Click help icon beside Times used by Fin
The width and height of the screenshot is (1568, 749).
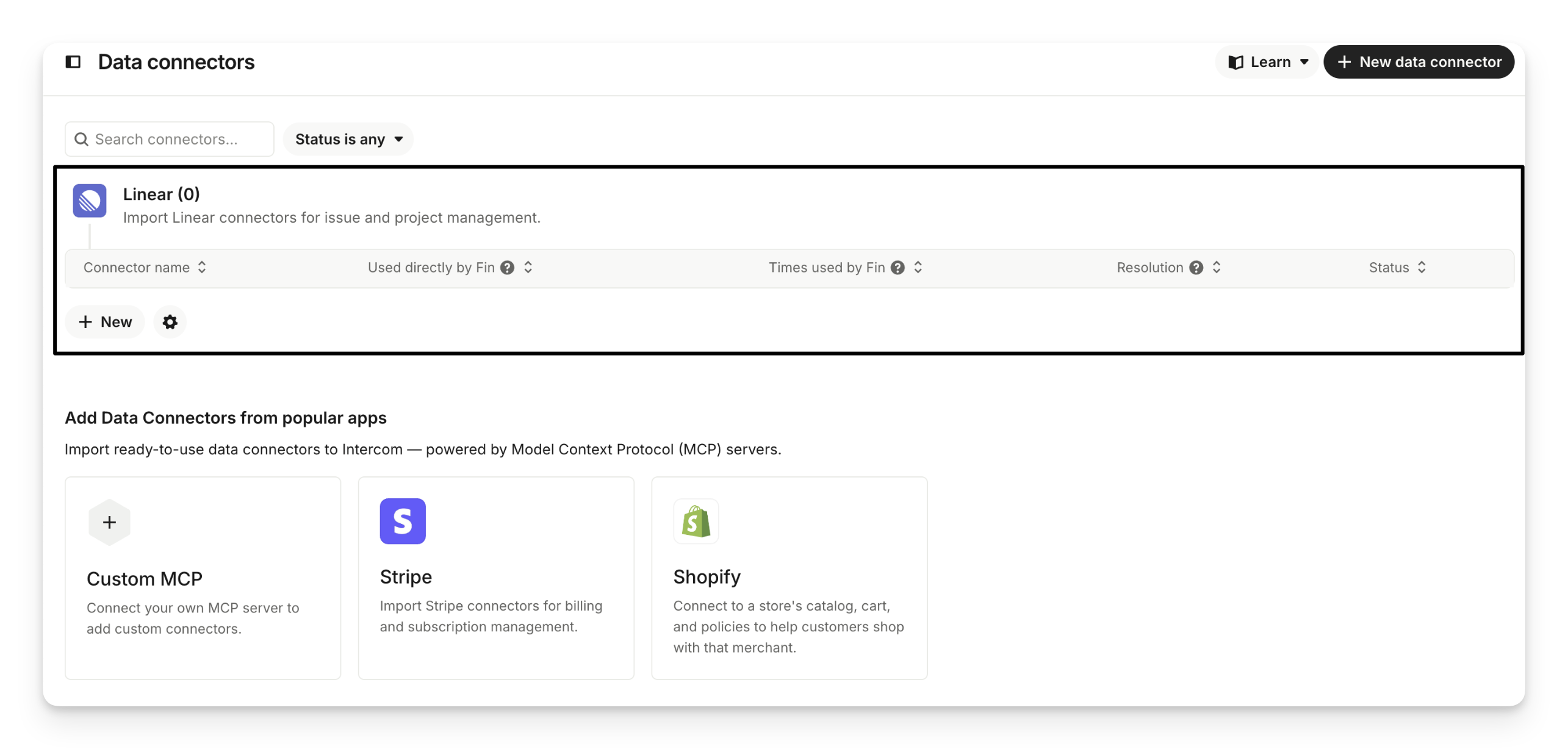click(897, 268)
